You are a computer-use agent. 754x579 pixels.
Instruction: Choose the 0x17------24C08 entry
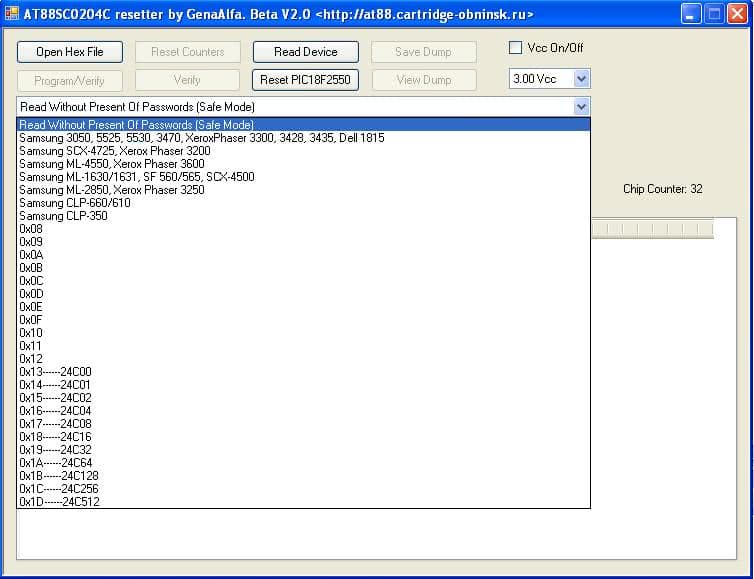click(303, 424)
